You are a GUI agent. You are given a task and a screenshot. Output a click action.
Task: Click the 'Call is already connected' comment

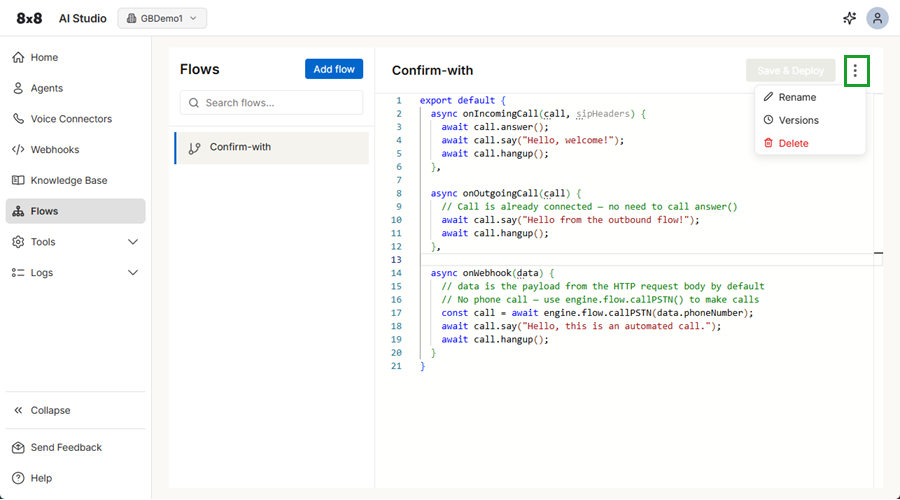tap(589, 207)
